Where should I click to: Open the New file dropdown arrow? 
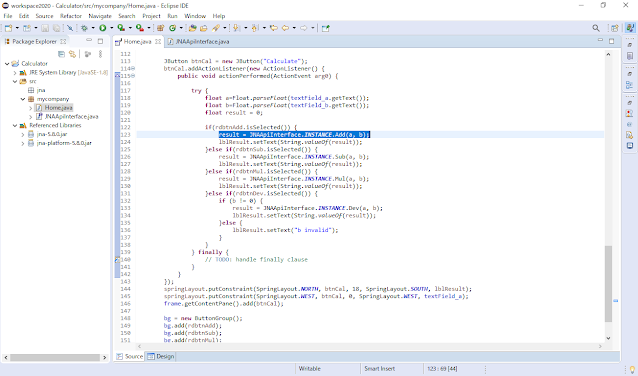(17, 28)
